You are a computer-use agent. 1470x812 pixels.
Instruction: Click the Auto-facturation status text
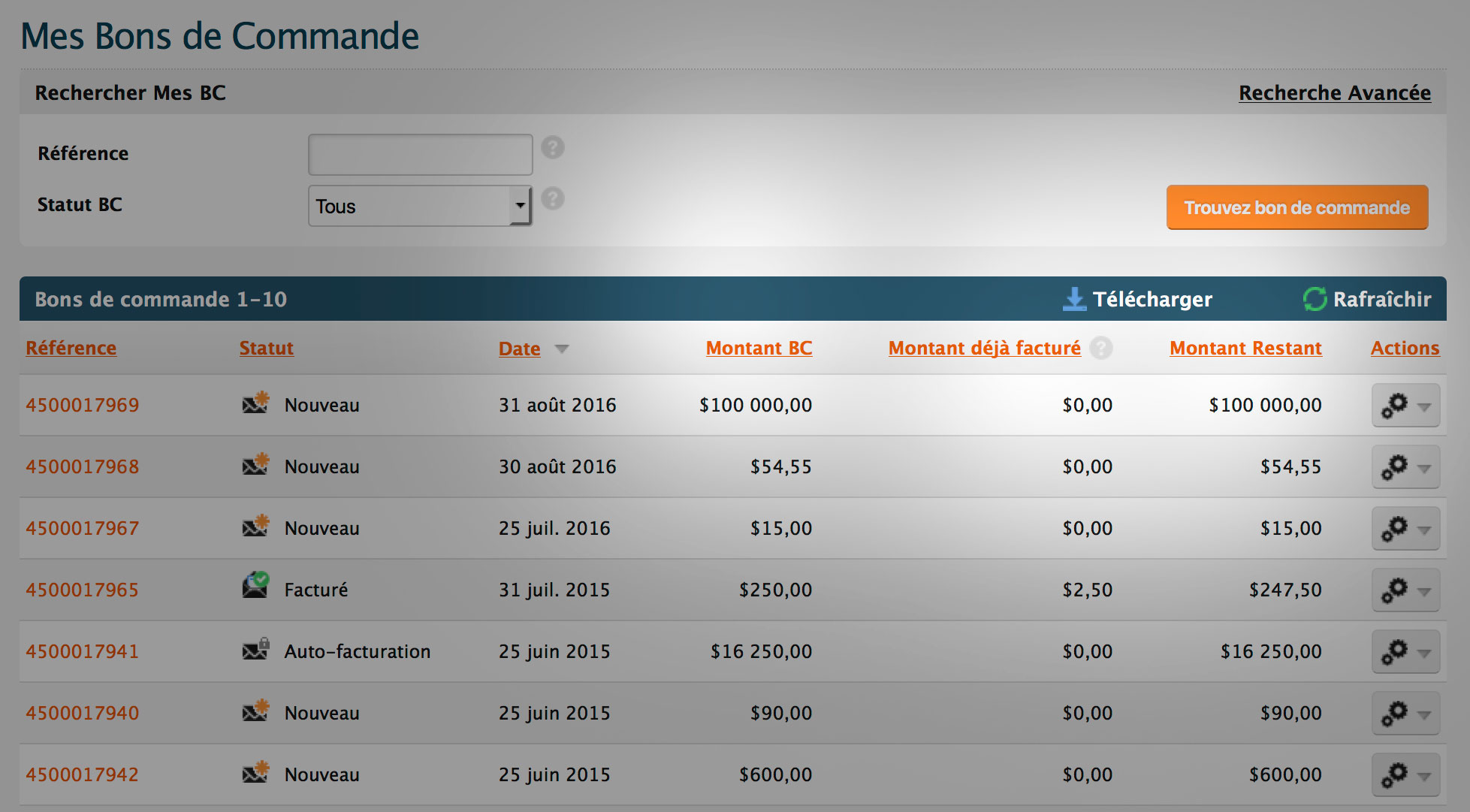click(358, 651)
